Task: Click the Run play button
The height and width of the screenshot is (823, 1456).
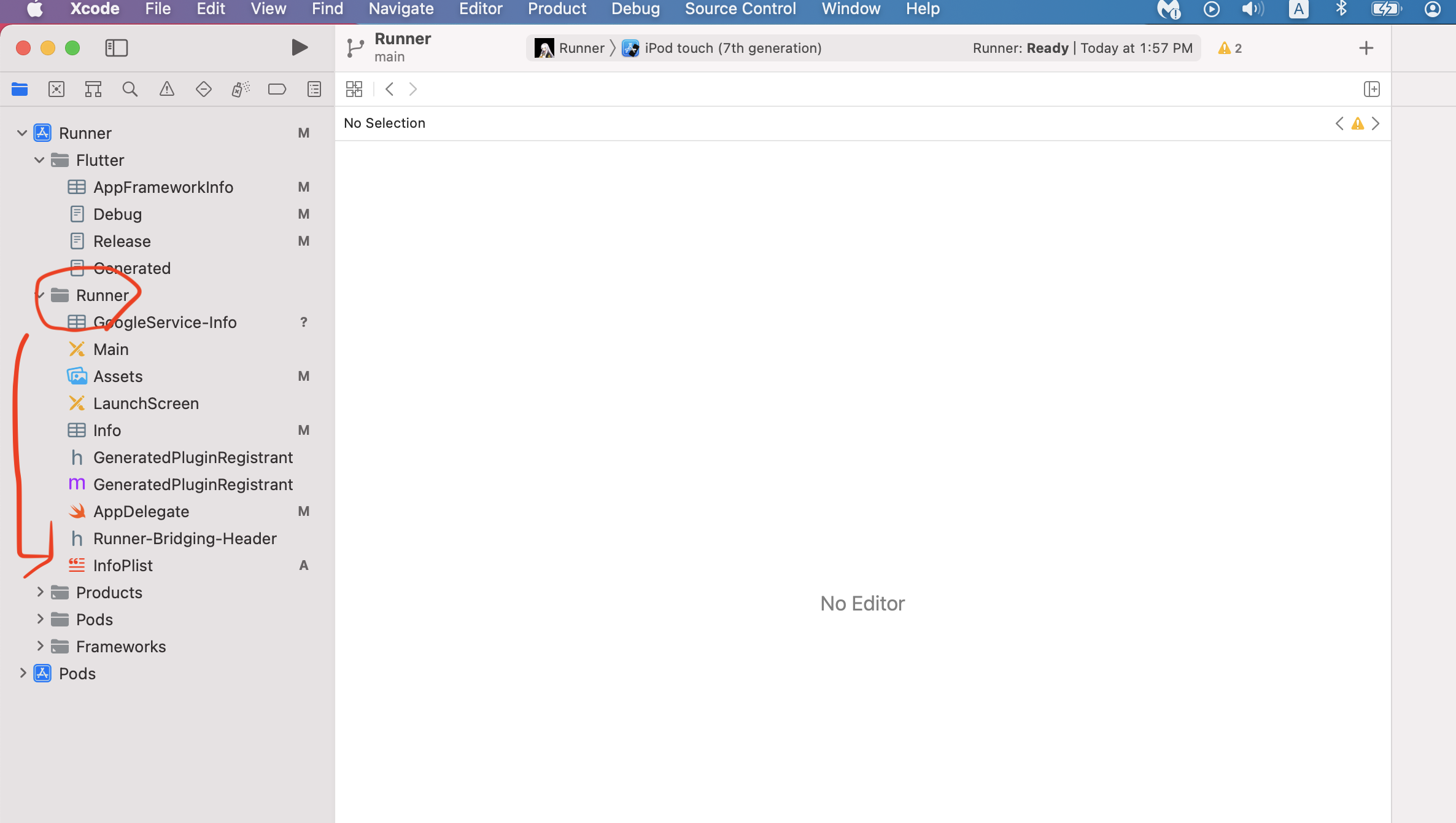Action: [x=299, y=47]
